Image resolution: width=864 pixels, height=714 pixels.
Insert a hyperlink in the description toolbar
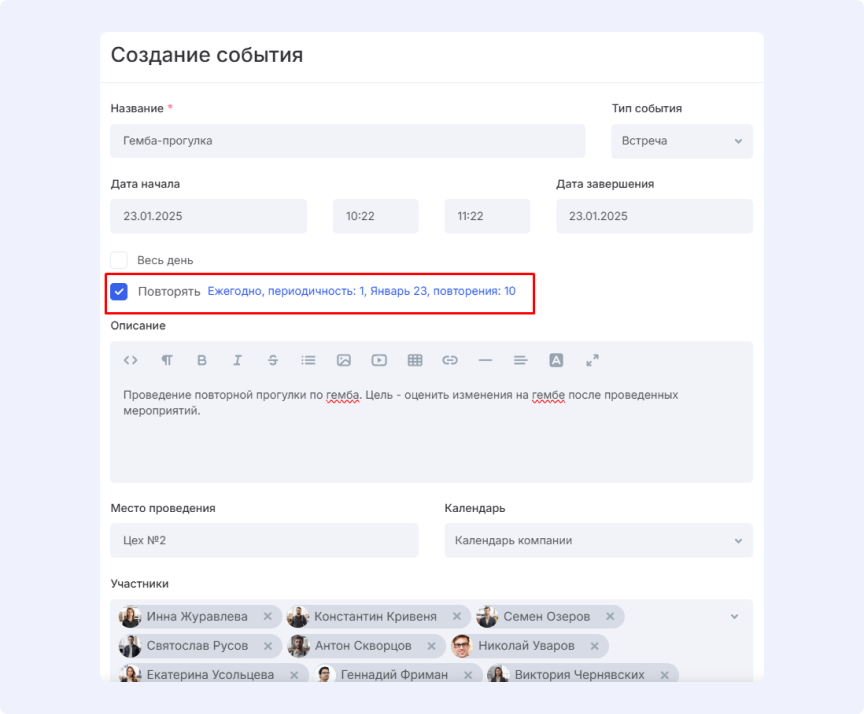(449, 360)
